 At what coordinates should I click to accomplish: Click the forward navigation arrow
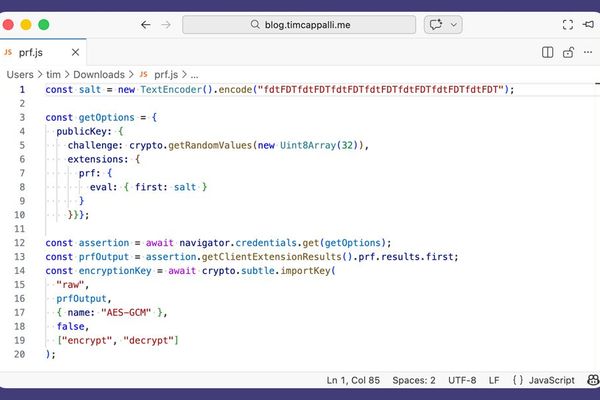pyautogui.click(x=166, y=24)
